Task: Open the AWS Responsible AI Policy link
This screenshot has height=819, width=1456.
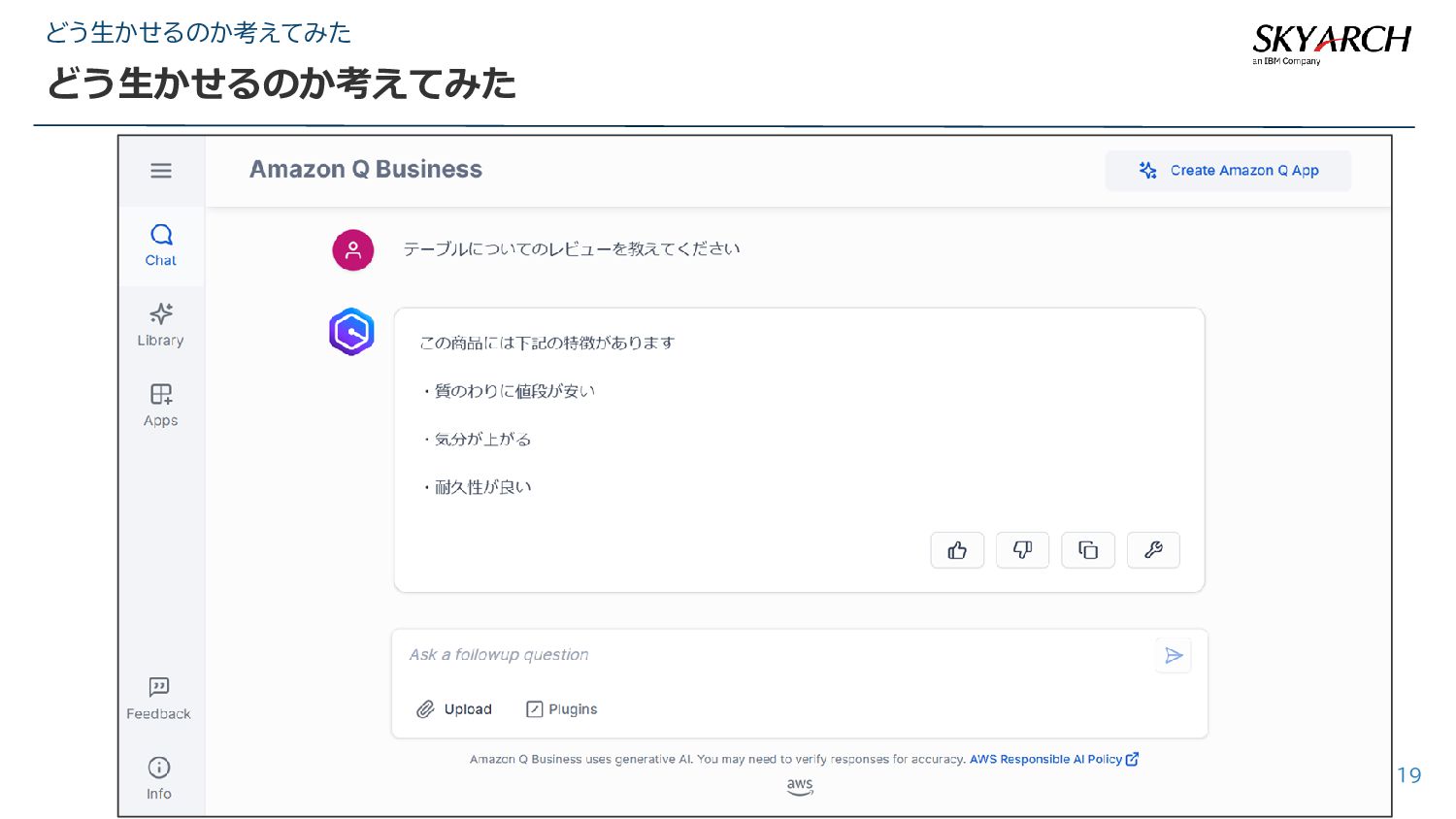Action: tap(1054, 760)
